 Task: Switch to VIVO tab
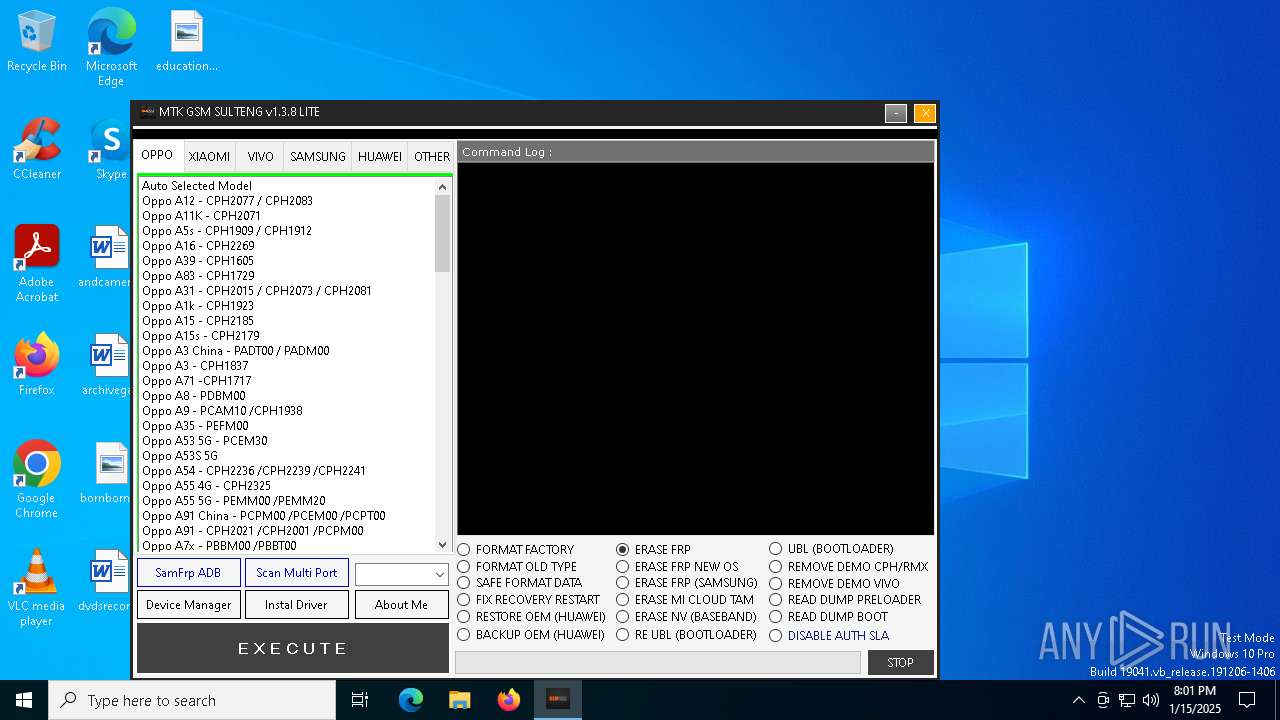coord(261,157)
